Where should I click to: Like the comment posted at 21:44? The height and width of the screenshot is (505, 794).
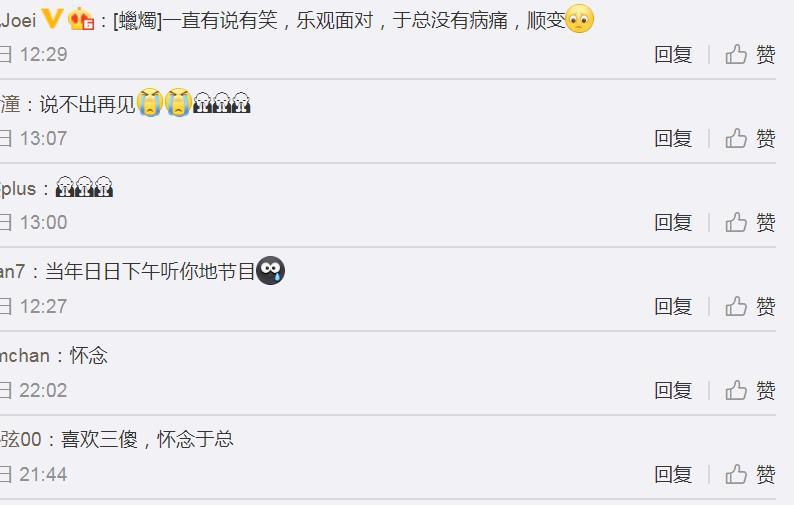point(750,475)
